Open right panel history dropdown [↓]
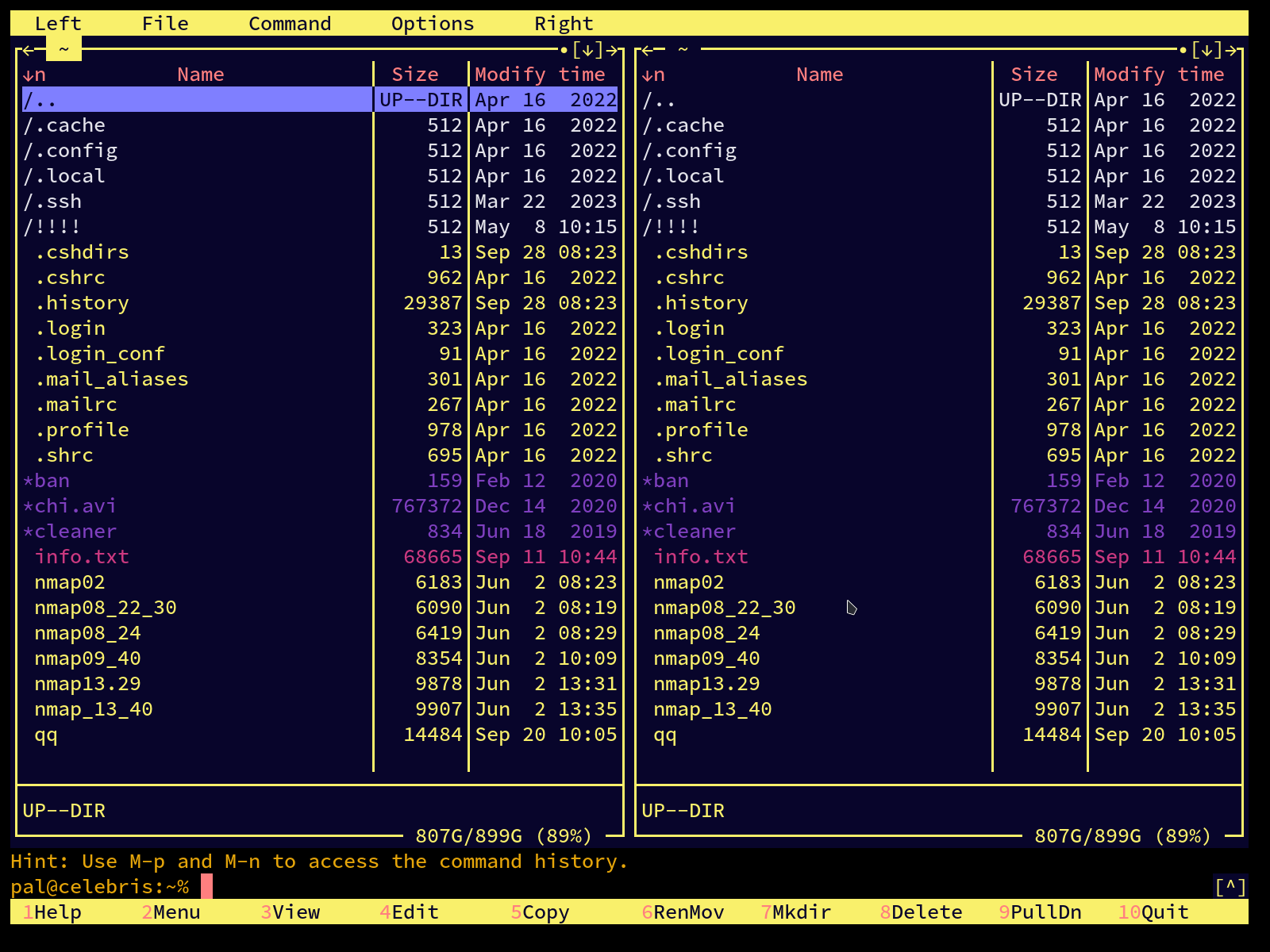 pos(1206,50)
